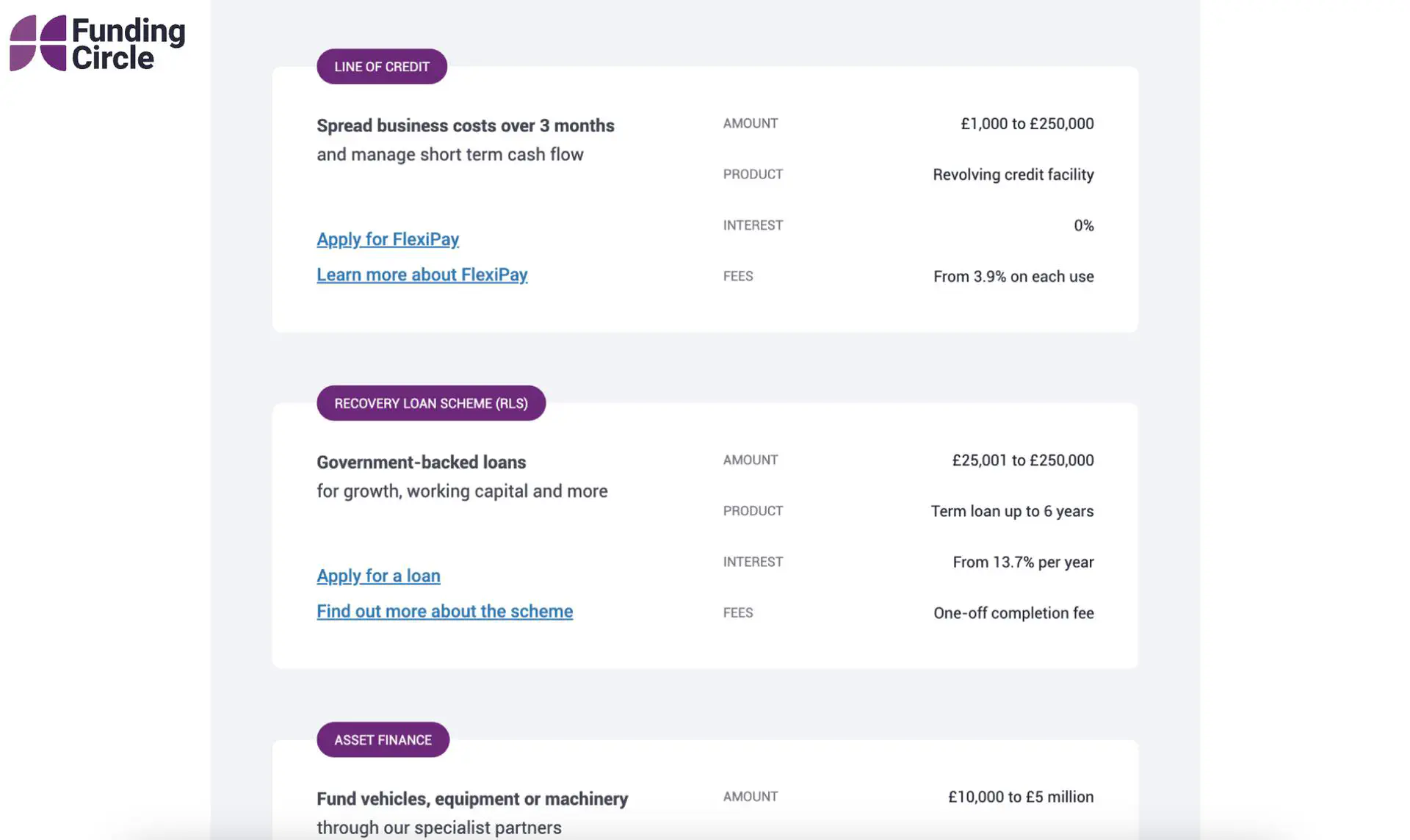The height and width of the screenshot is (840, 1410).
Task: Click the From 3.9% on each use fee
Action: (1013, 277)
